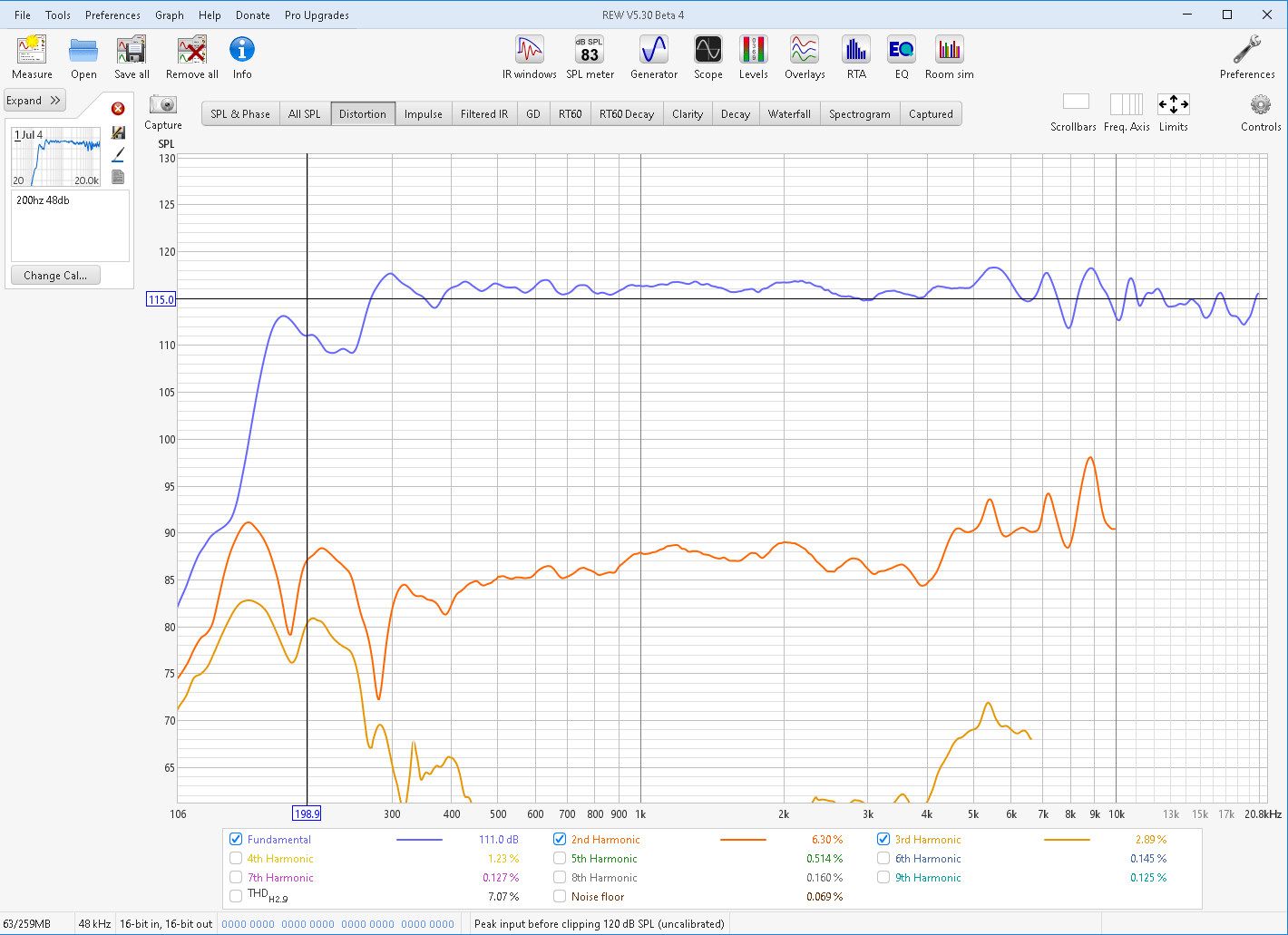Viewport: 1288px width, 935px height.
Task: Switch to Spectrogram tab
Action: coord(860,113)
